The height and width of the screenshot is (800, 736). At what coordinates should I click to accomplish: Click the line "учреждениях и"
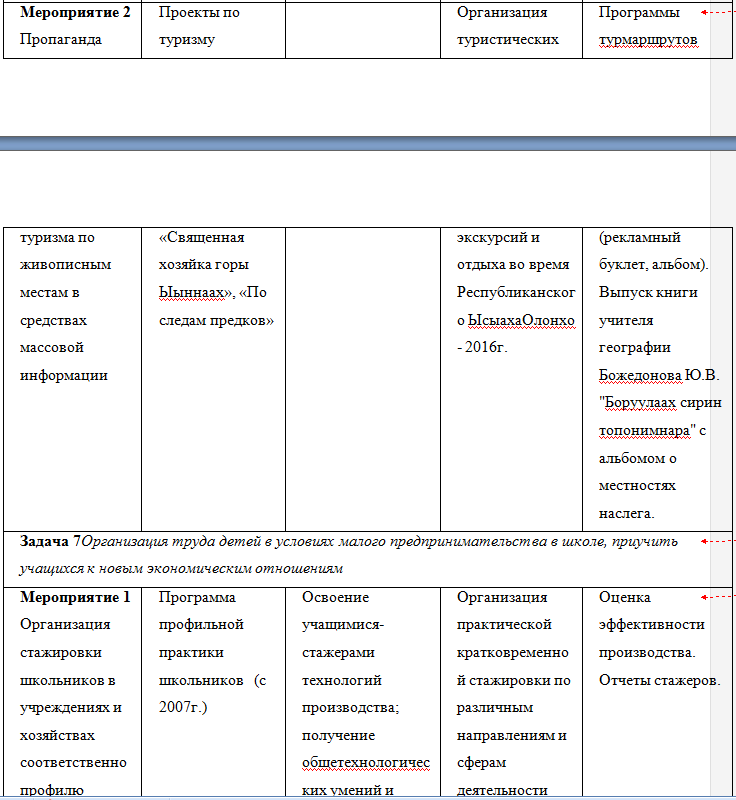pos(71,708)
